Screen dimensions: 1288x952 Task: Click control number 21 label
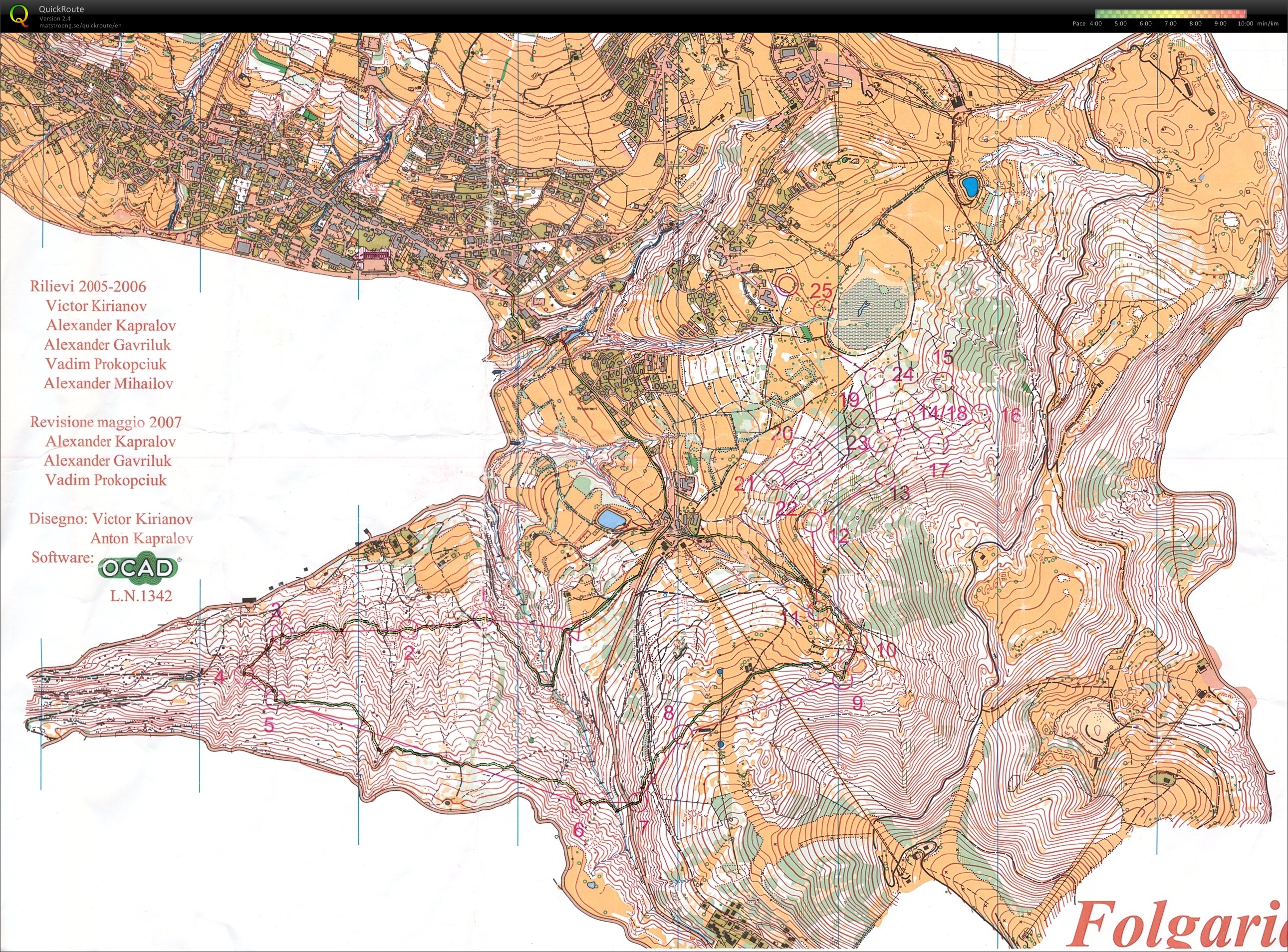[x=744, y=483]
